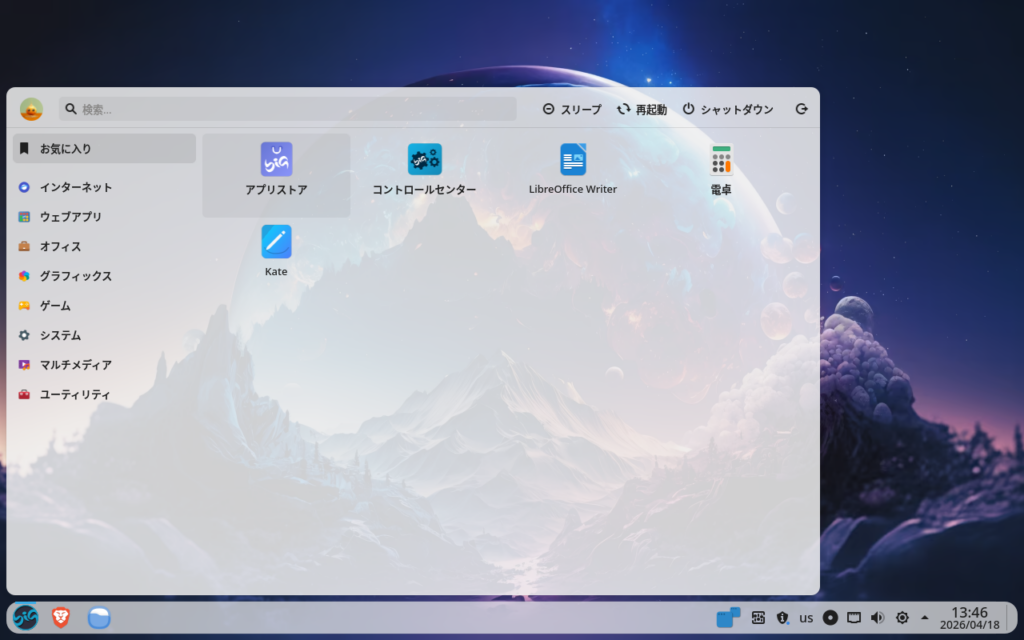
Task: Click the user avatar in the menu header
Action: (31, 109)
